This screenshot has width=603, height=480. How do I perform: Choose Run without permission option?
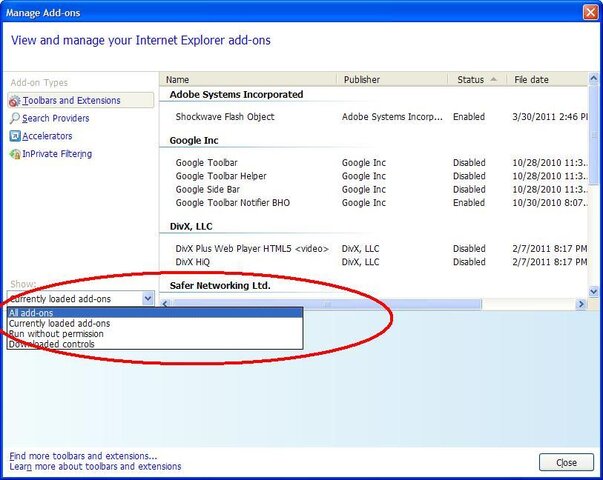point(155,333)
